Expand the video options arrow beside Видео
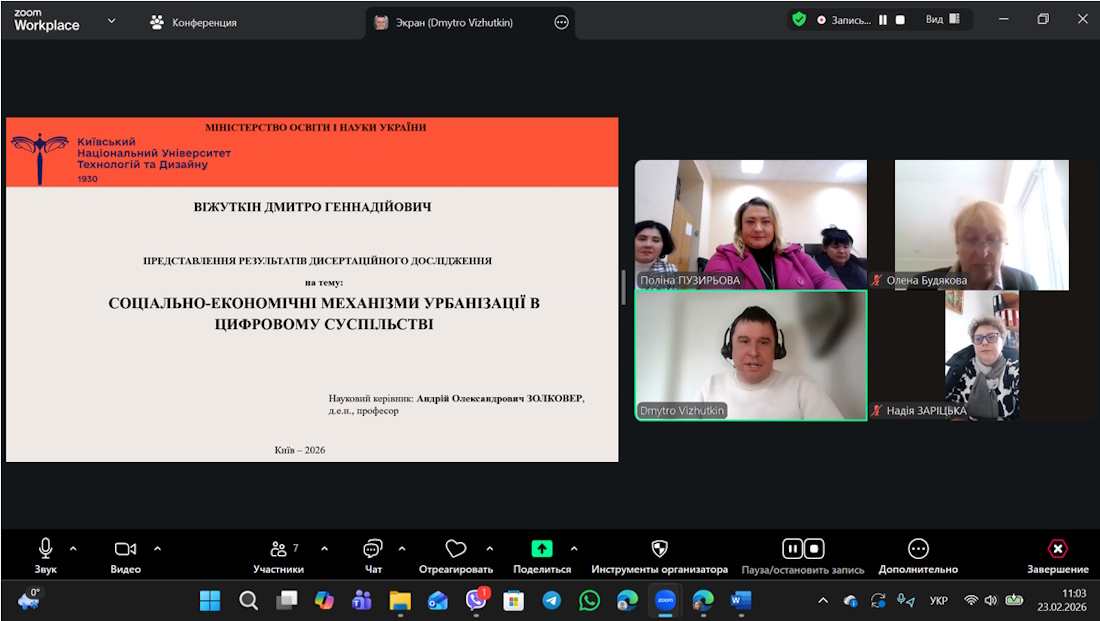Image resolution: width=1100 pixels, height=621 pixels. (157, 548)
